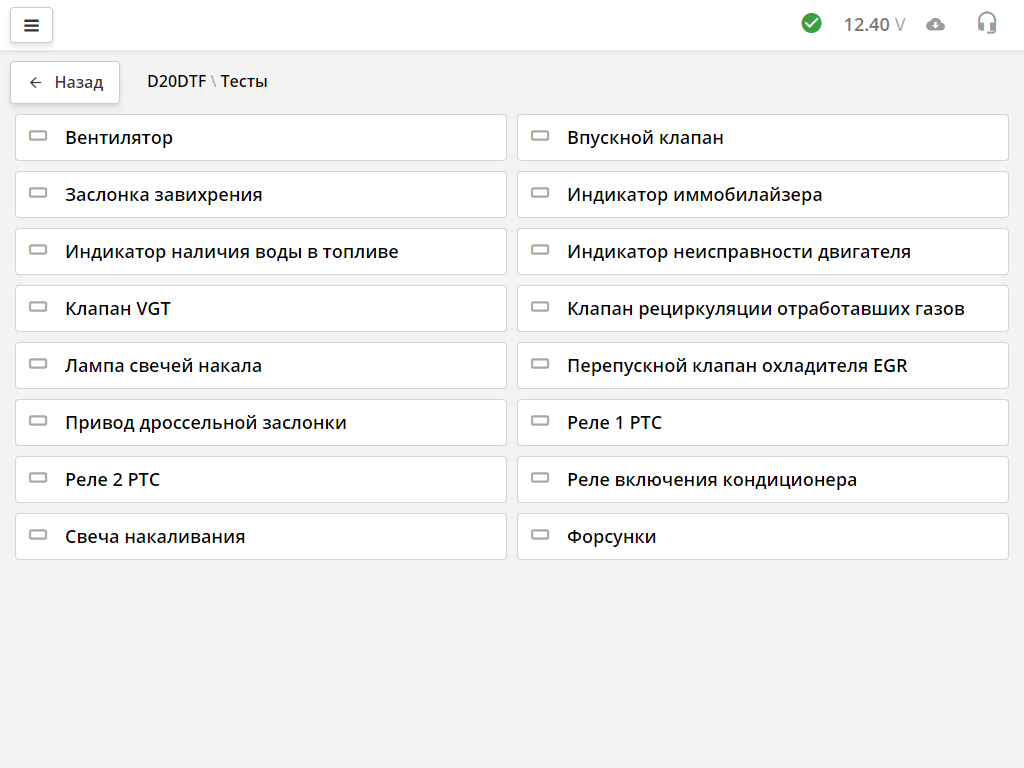
Task: Click the cloud sync icon
Action: [x=936, y=24]
